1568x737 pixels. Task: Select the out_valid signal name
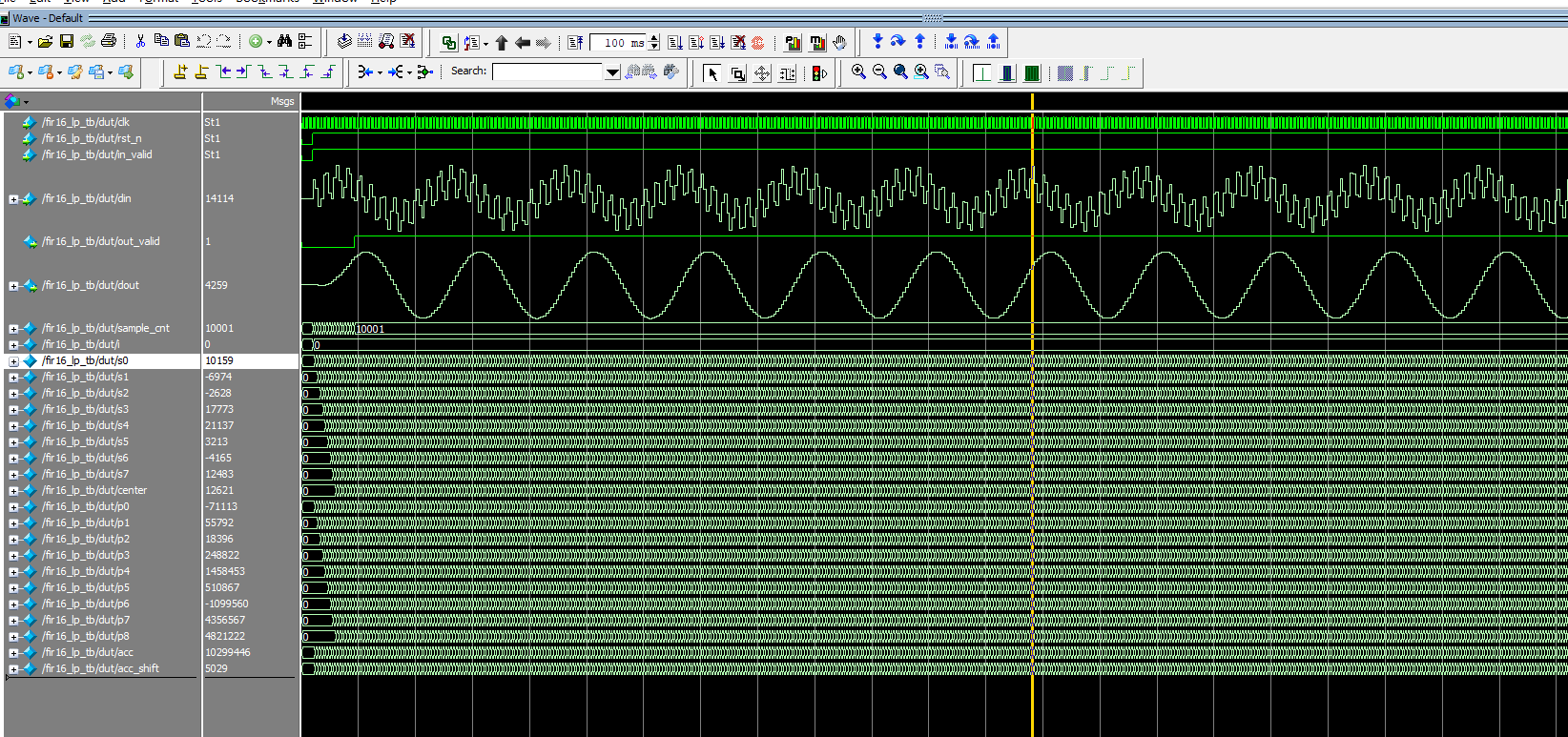(x=100, y=242)
